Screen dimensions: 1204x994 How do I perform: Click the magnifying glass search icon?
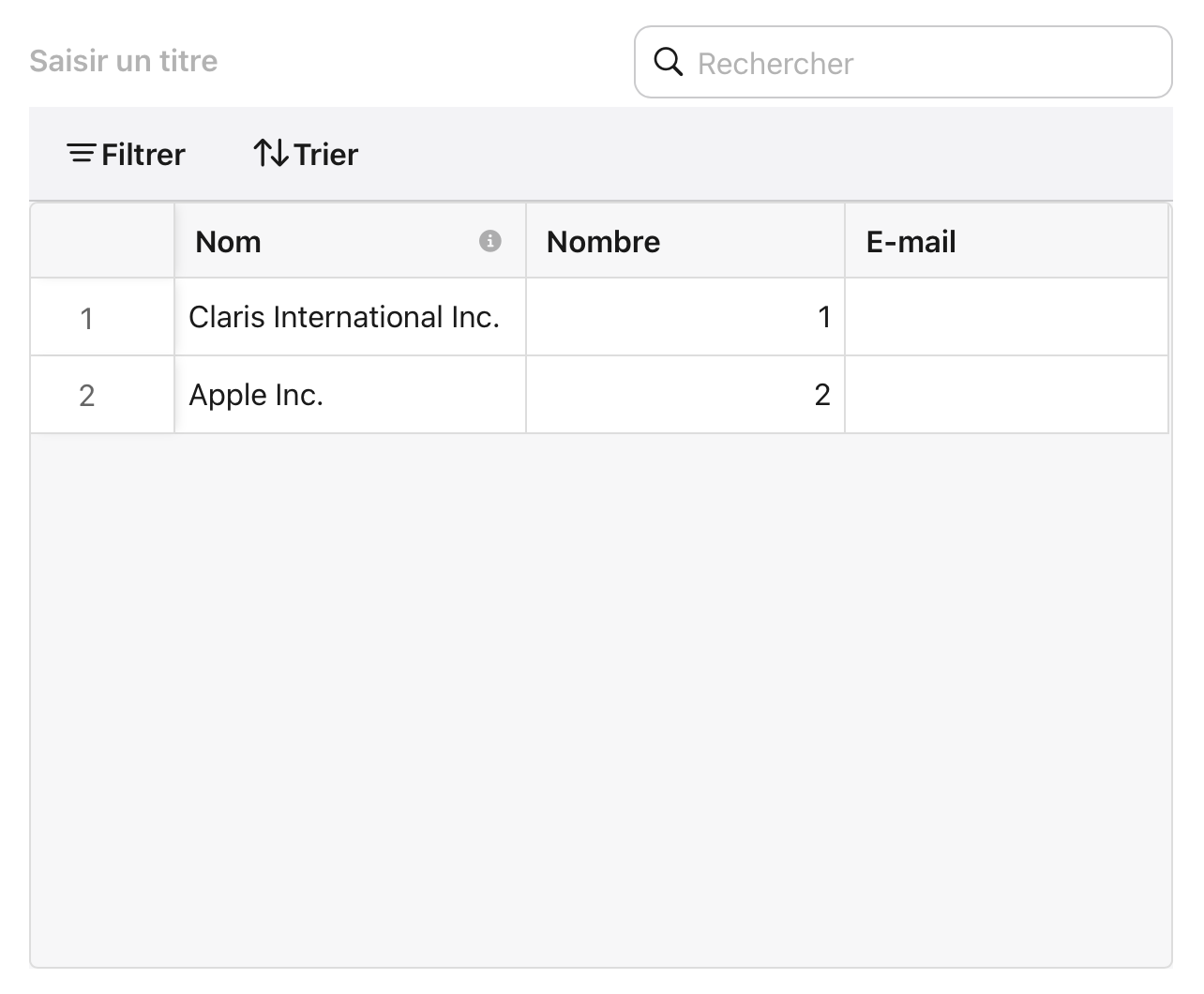point(668,62)
